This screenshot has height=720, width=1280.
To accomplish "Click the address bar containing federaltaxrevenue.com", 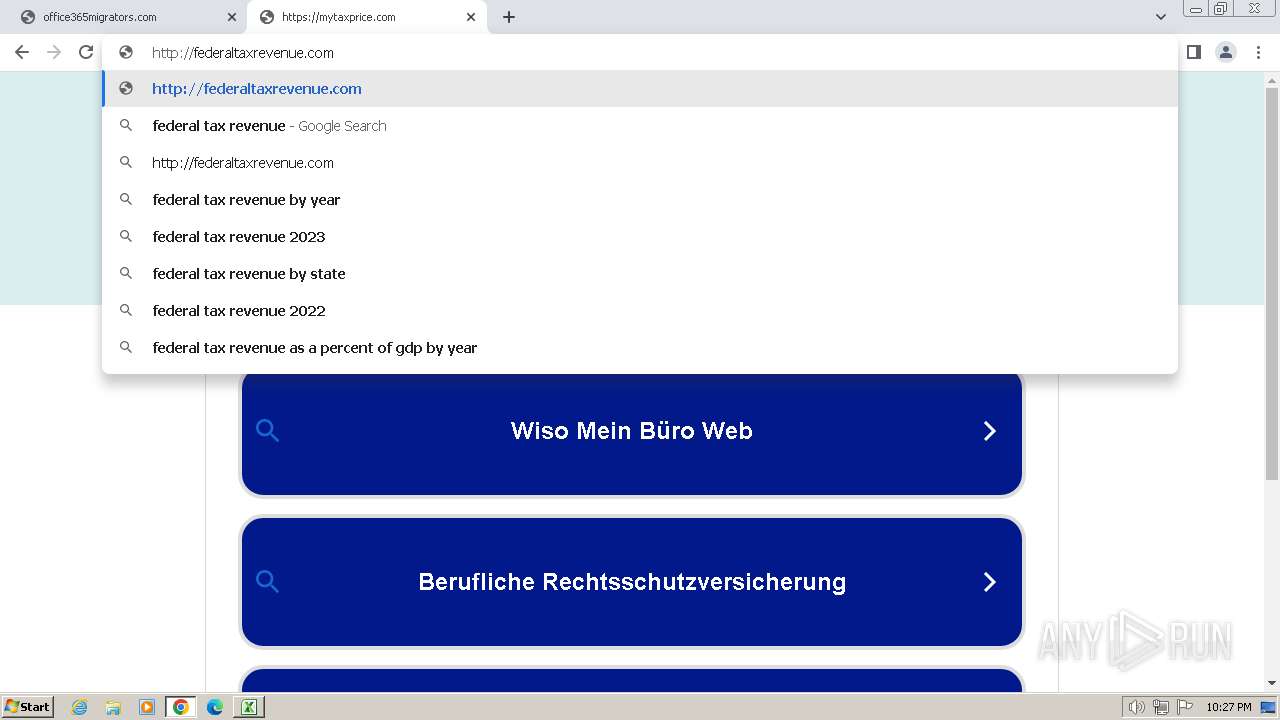I will point(640,53).
